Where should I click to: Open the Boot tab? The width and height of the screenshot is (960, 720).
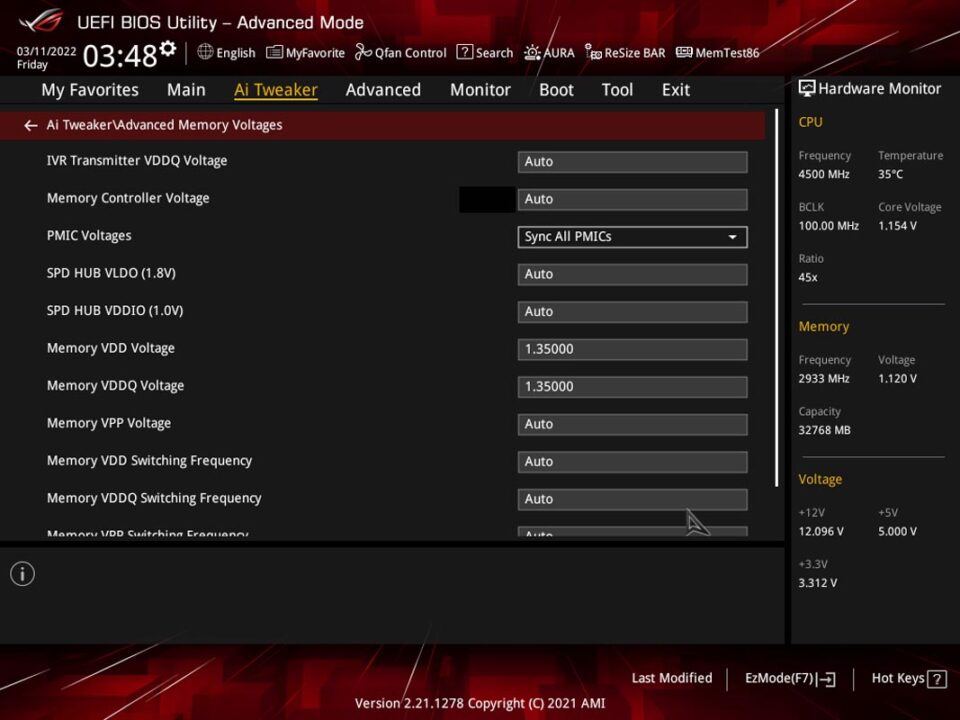(556, 90)
